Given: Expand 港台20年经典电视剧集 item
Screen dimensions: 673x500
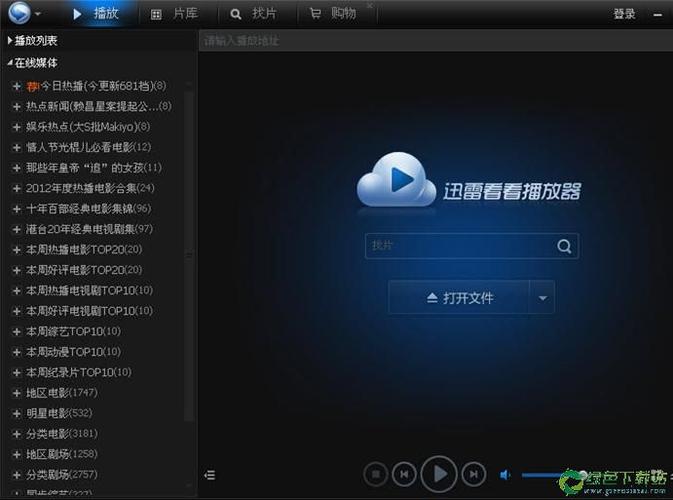Looking at the screenshot, I should point(17,230).
